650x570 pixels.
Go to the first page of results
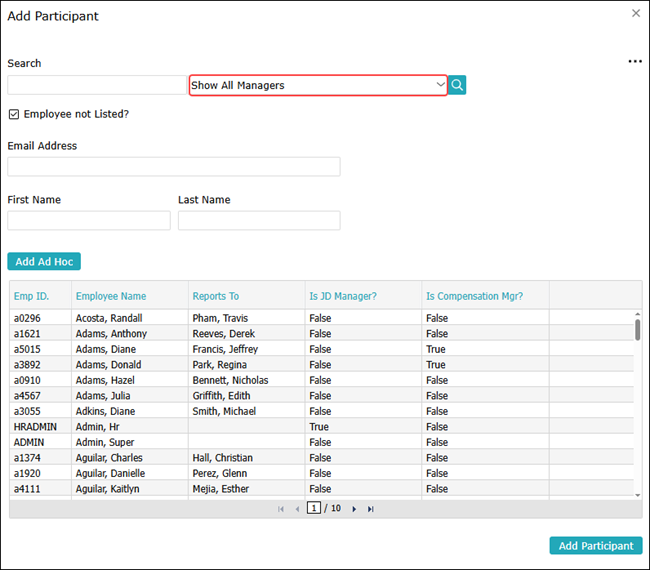281,509
